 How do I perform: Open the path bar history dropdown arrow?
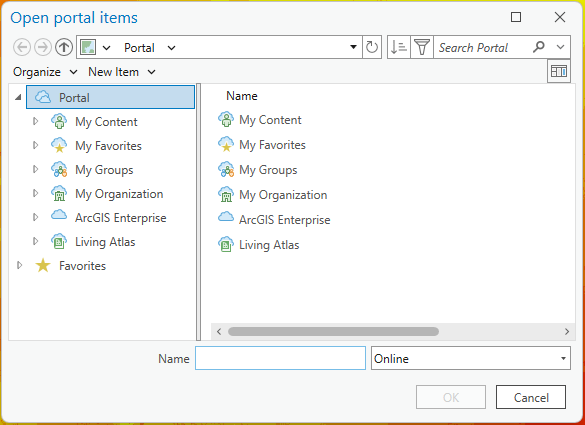pyautogui.click(x=353, y=47)
